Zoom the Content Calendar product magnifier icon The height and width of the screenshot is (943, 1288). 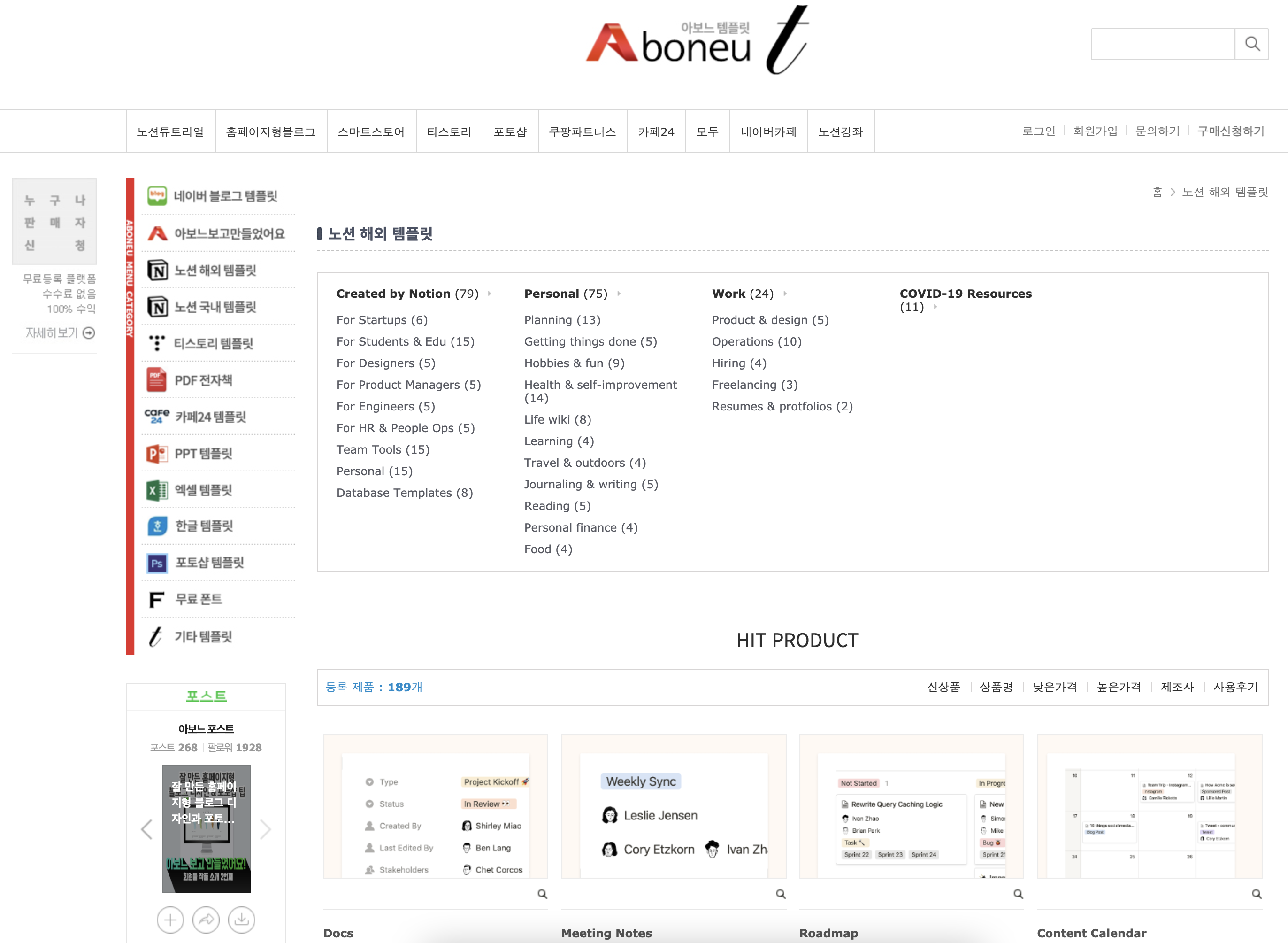click(1257, 894)
